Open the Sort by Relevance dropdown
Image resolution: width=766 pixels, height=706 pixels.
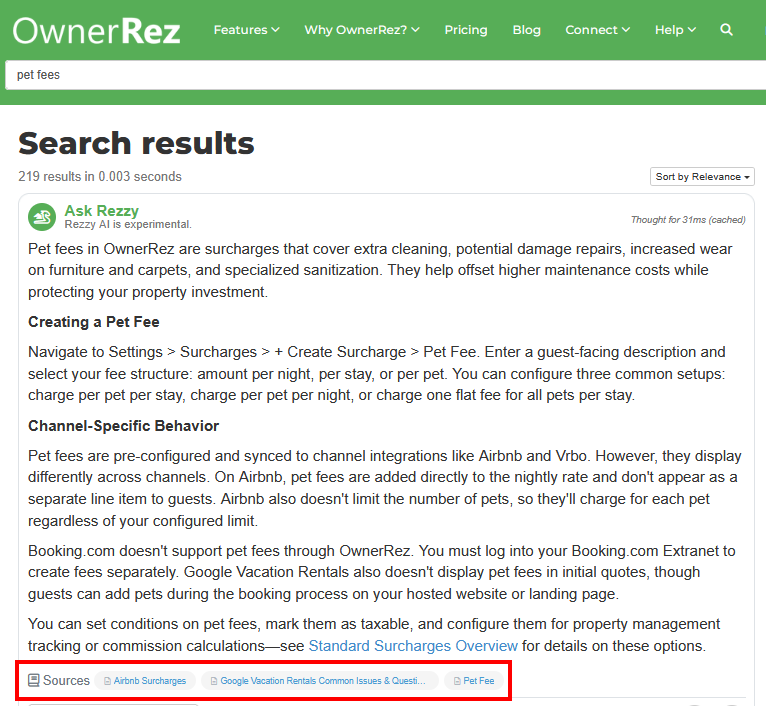coord(702,176)
